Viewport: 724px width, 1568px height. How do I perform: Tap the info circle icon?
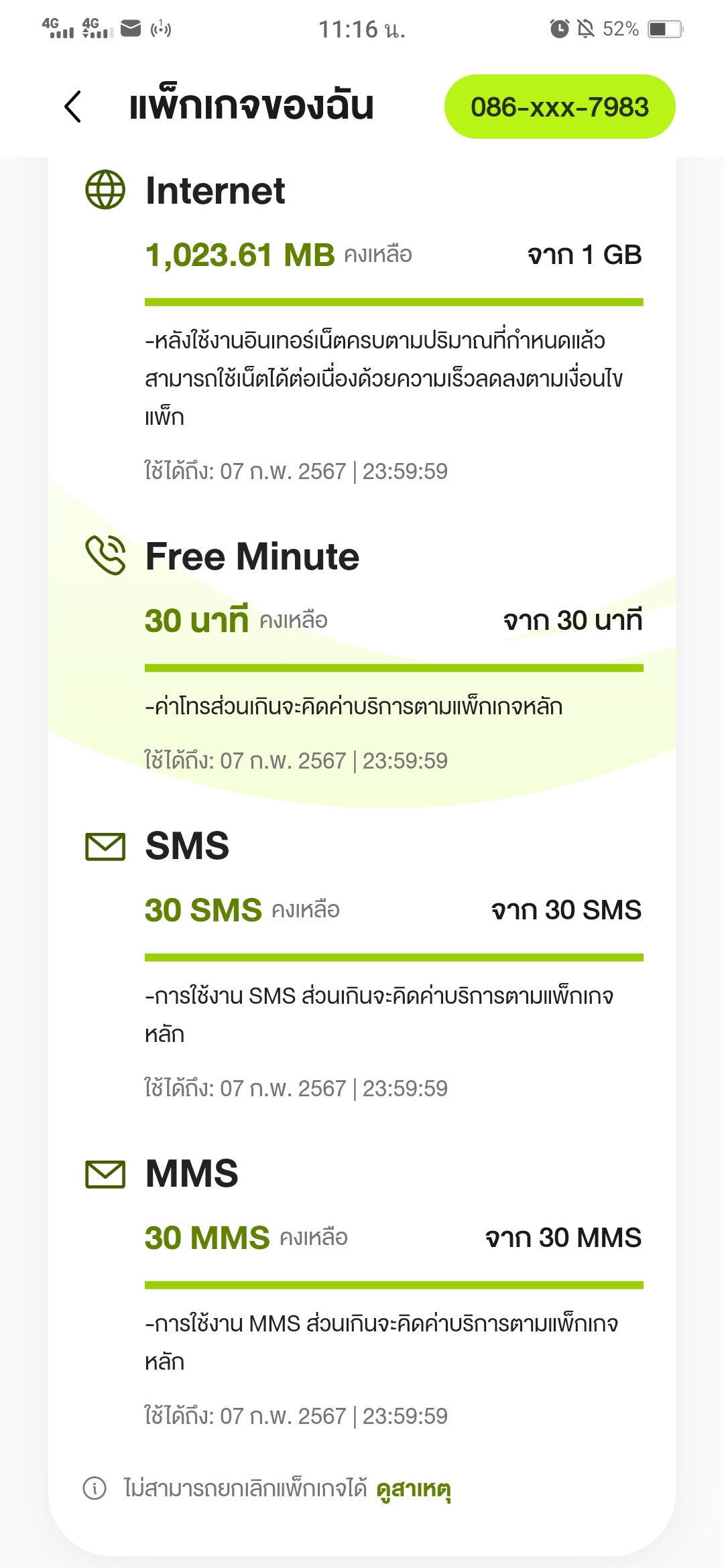95,1488
